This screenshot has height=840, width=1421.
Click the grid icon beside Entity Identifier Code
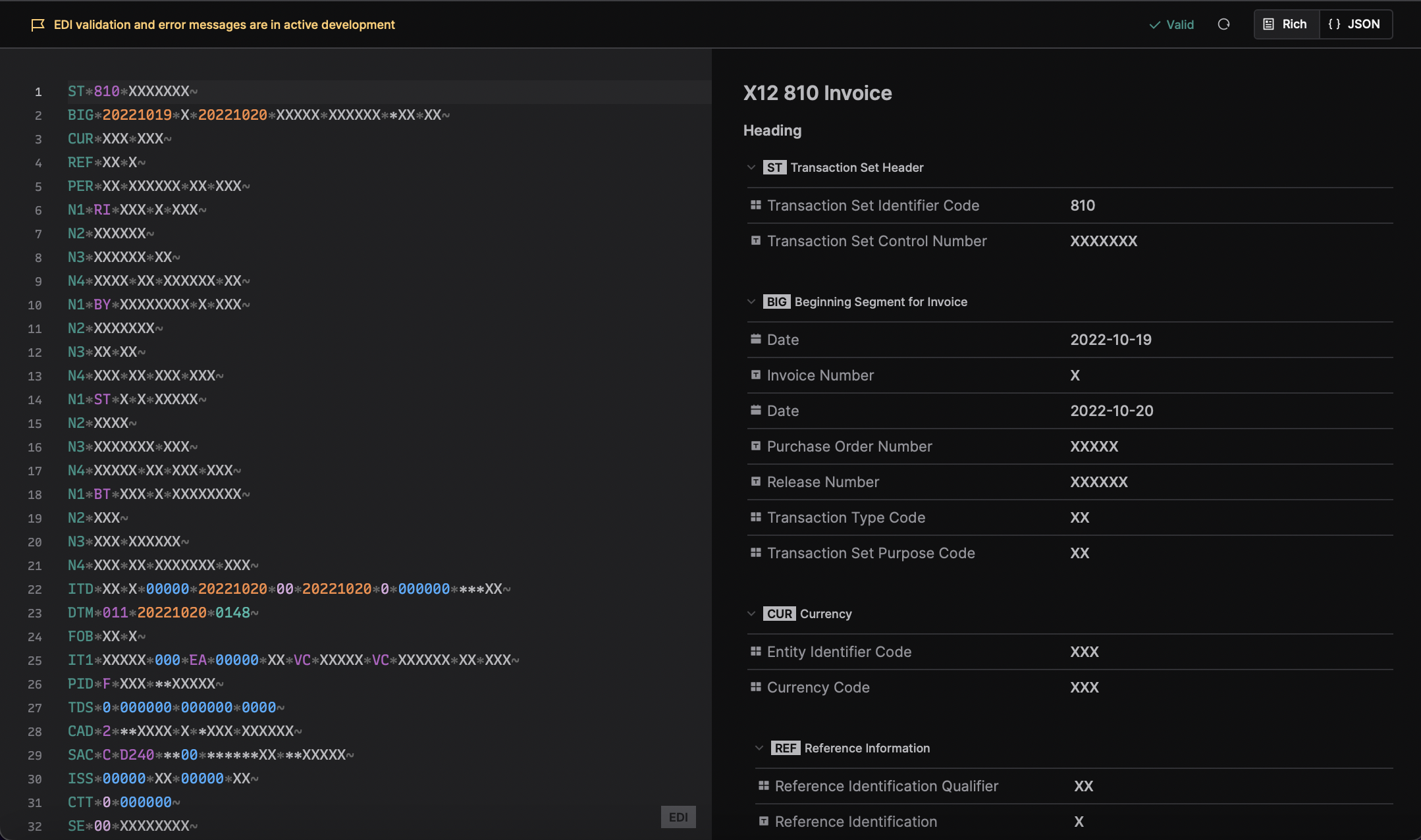[756, 652]
